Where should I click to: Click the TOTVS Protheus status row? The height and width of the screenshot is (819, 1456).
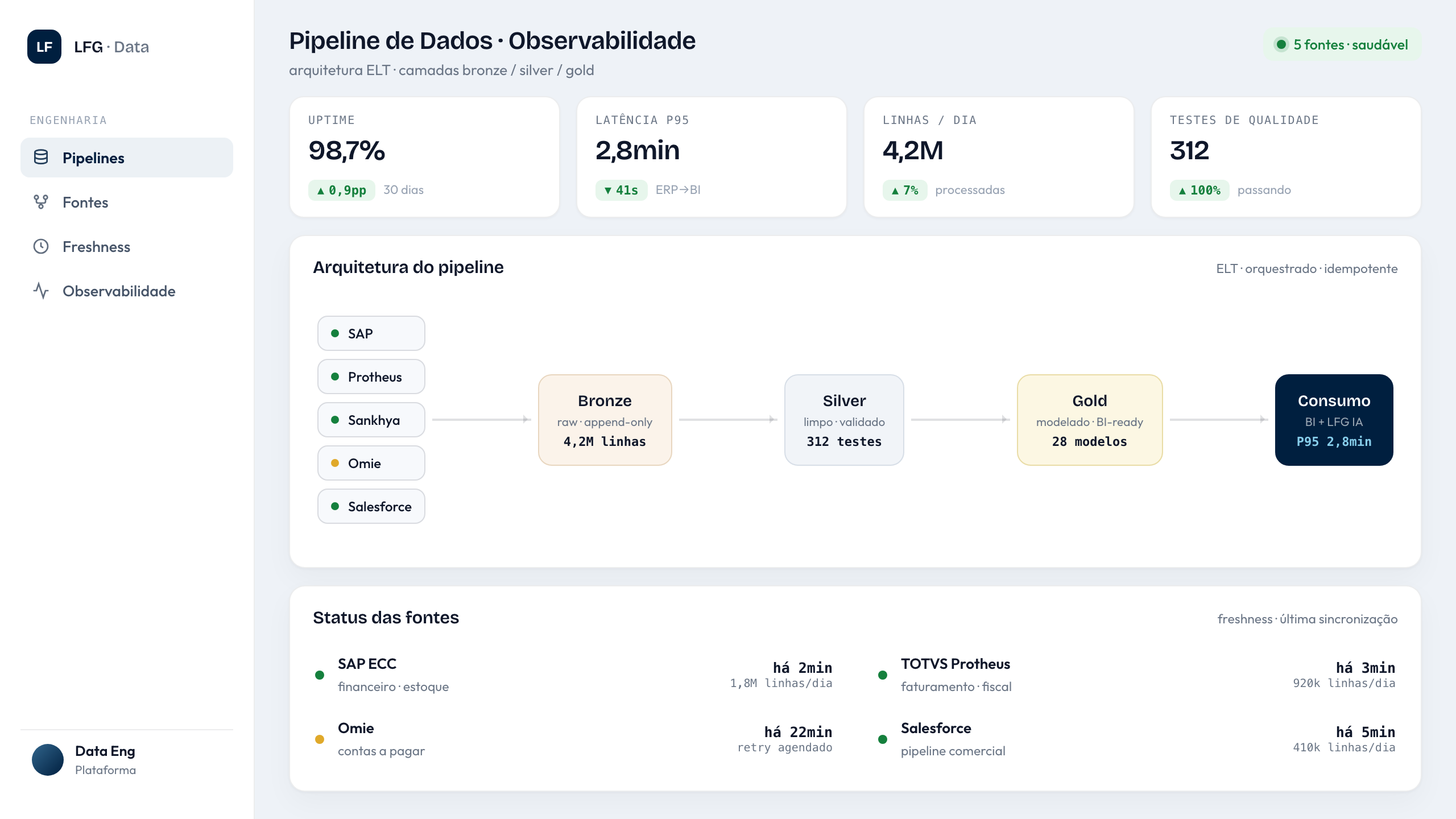pyautogui.click(x=1136, y=675)
